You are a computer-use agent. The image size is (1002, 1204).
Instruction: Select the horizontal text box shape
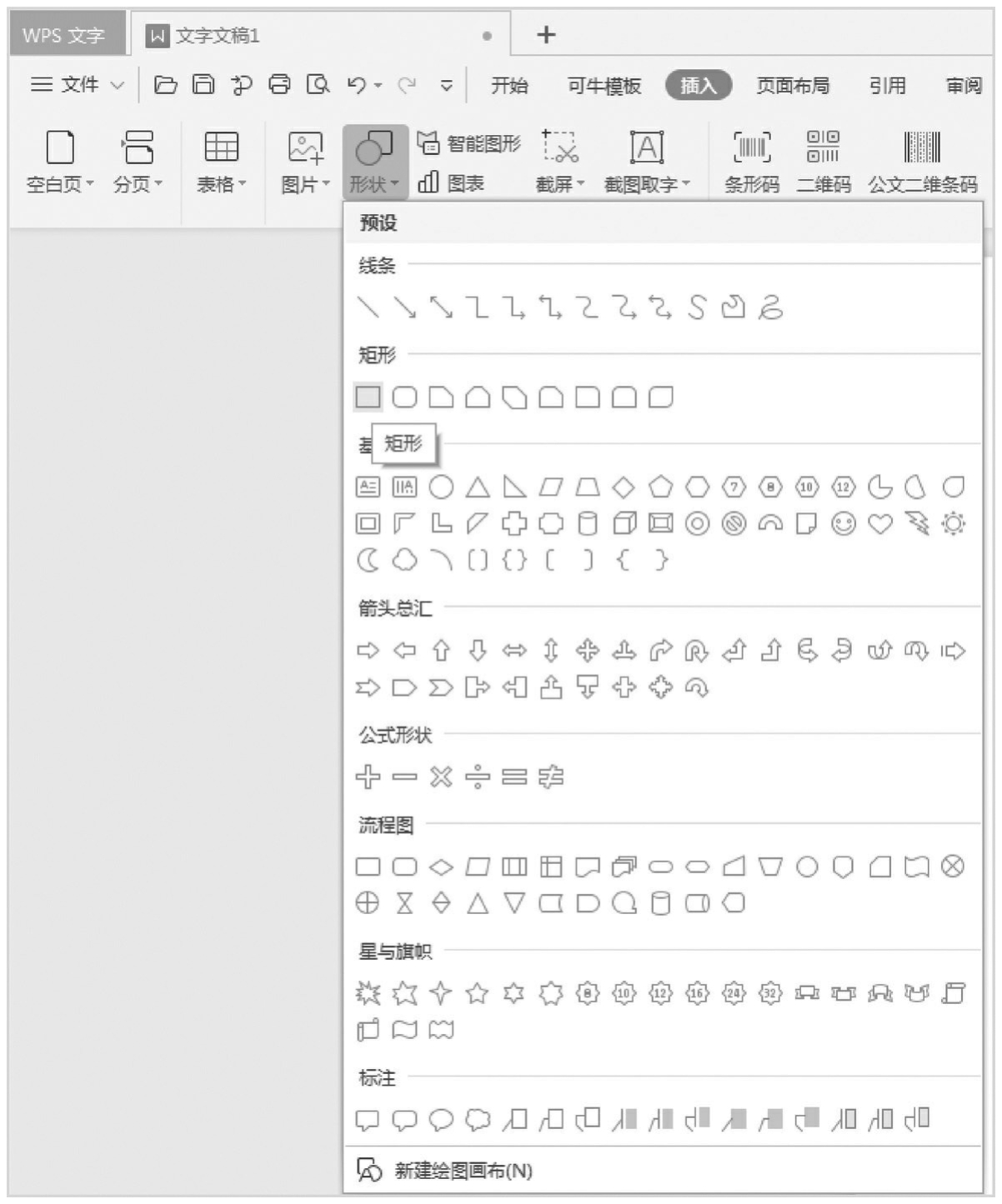click(x=368, y=487)
